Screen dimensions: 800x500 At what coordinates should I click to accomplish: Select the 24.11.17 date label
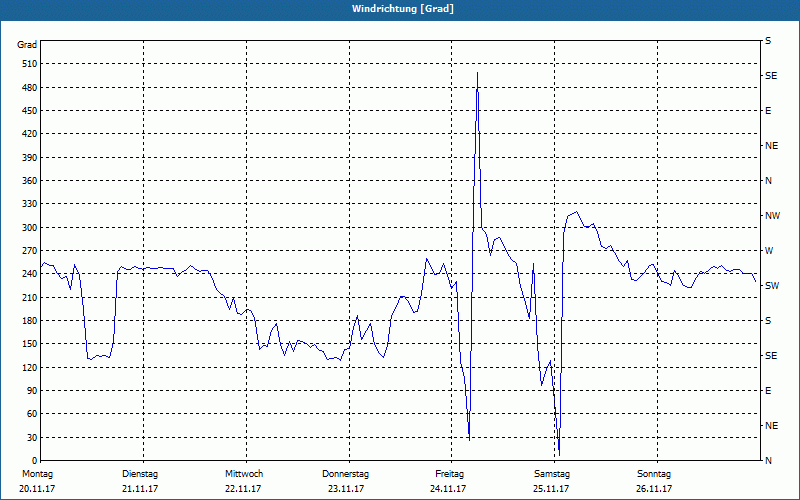pyautogui.click(x=448, y=489)
